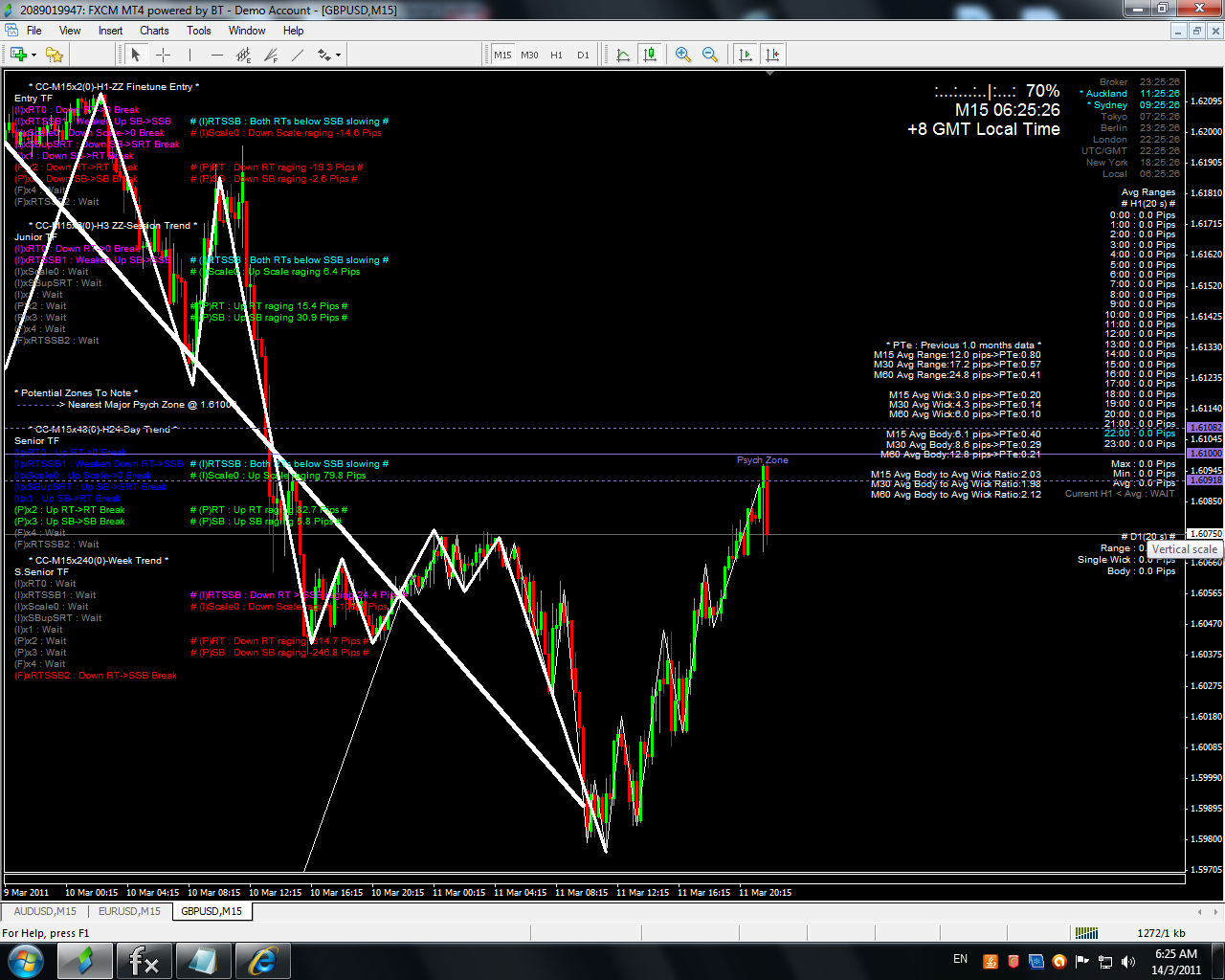
Task: Open the green-blue app in taskbar
Action: 83,961
